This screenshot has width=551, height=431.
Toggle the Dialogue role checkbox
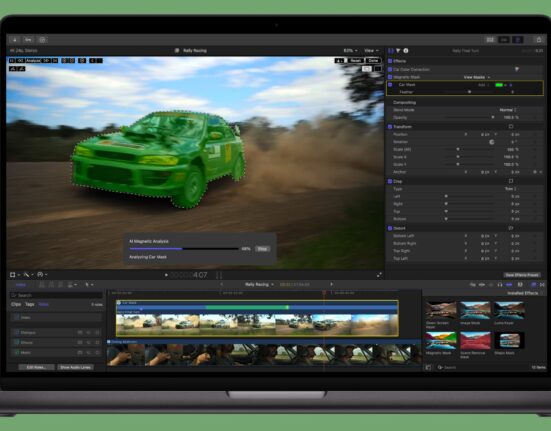pyautogui.click(x=17, y=332)
